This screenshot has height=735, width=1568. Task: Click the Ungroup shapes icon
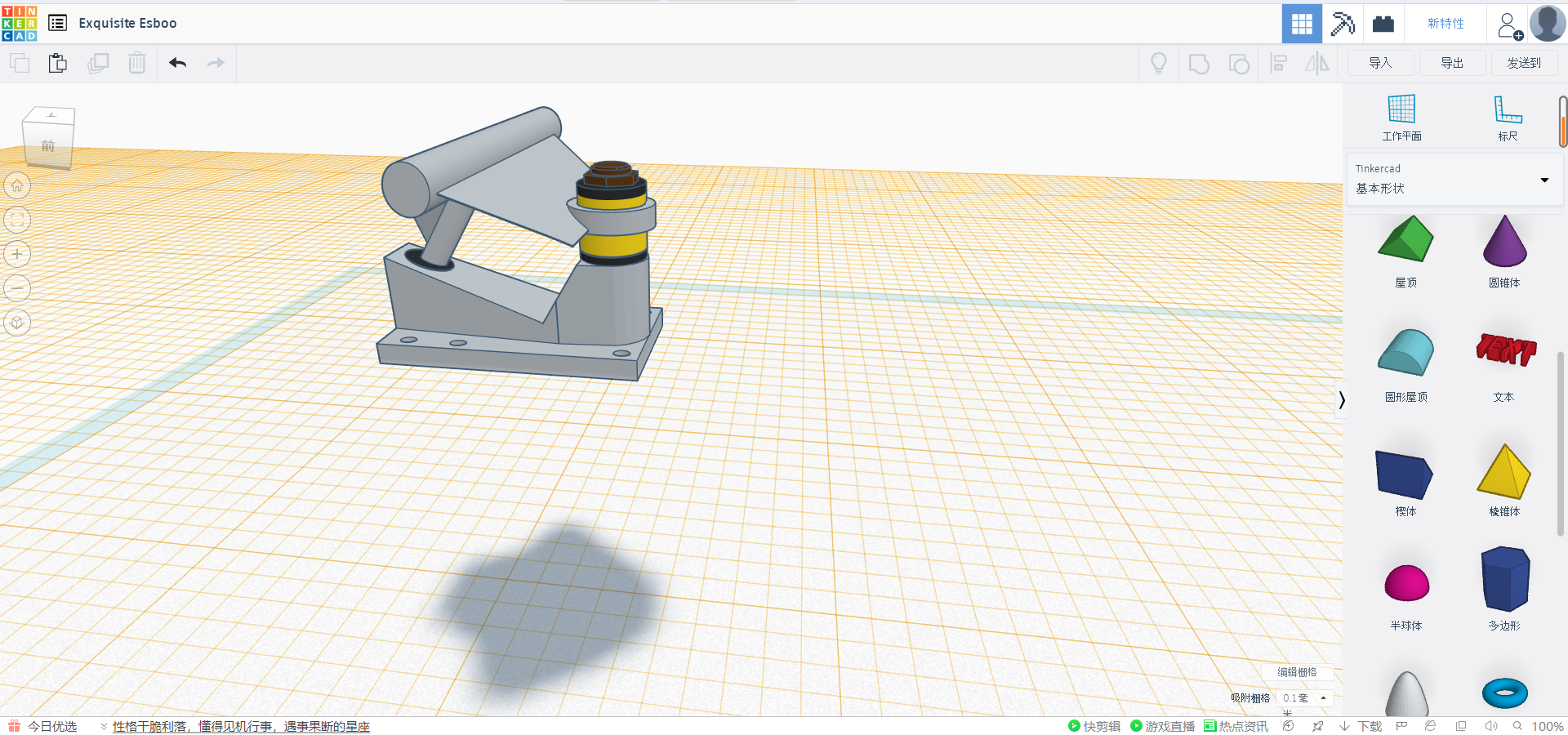click(1239, 64)
